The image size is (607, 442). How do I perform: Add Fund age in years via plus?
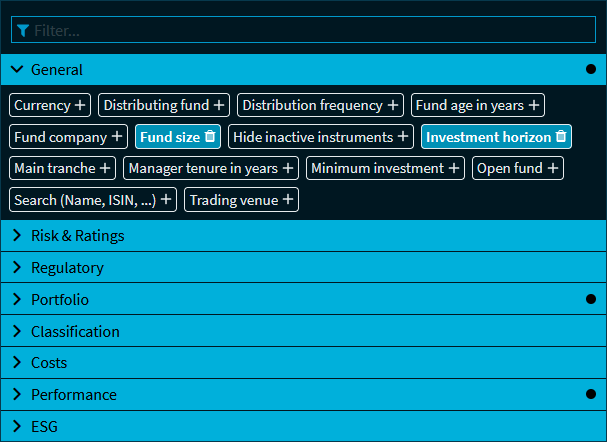pyautogui.click(x=534, y=105)
